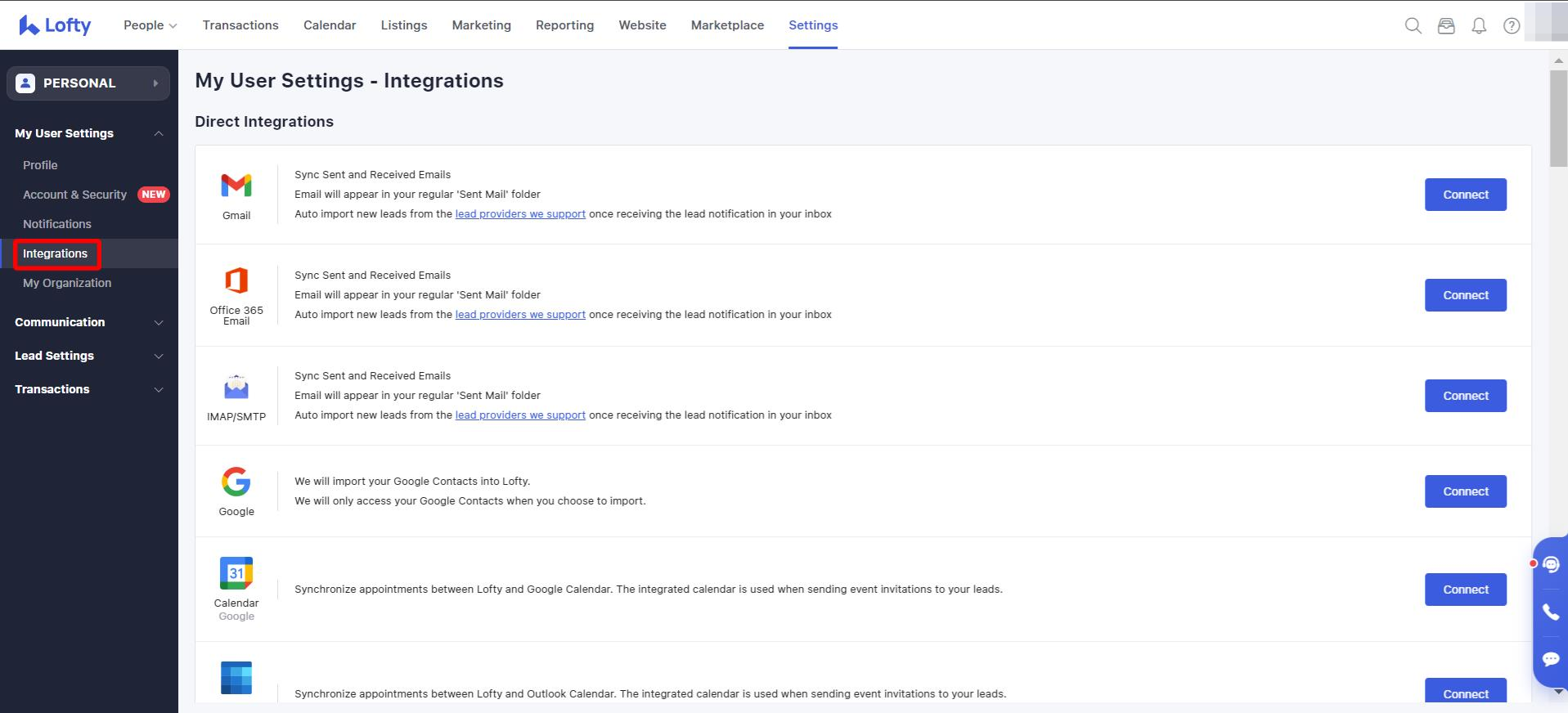Go to the Marketing tab
Viewport: 1568px width, 713px height.
[x=481, y=25]
